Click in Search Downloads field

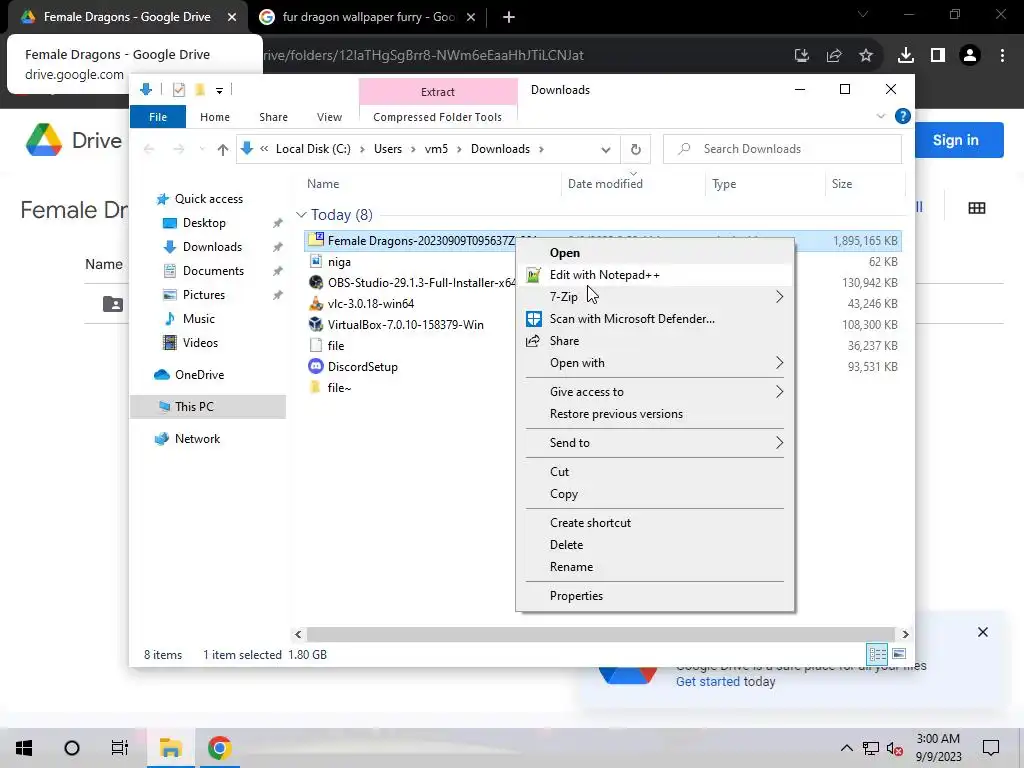(782, 149)
